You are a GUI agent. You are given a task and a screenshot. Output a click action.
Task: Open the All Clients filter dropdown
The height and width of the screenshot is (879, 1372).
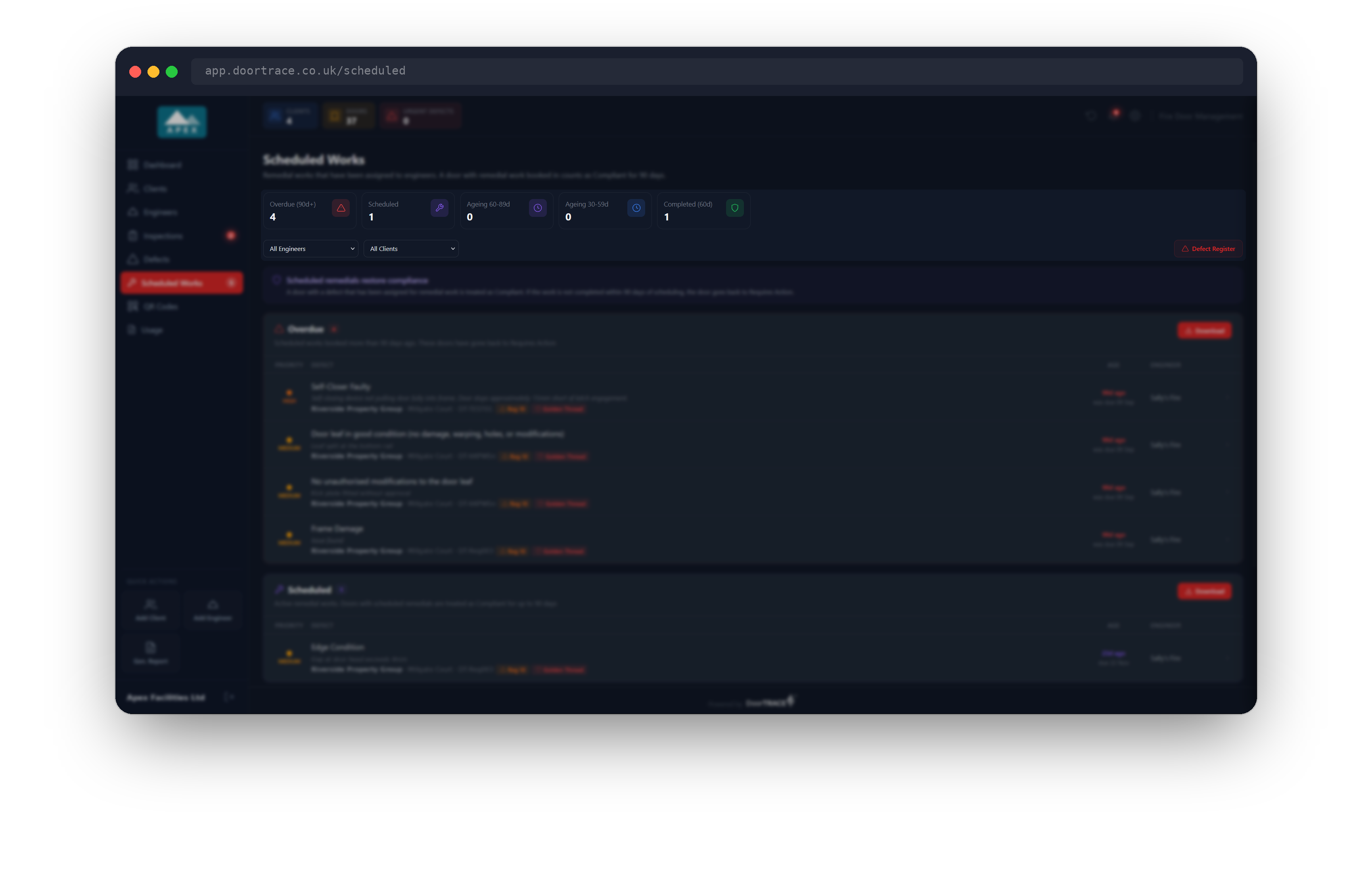click(411, 248)
